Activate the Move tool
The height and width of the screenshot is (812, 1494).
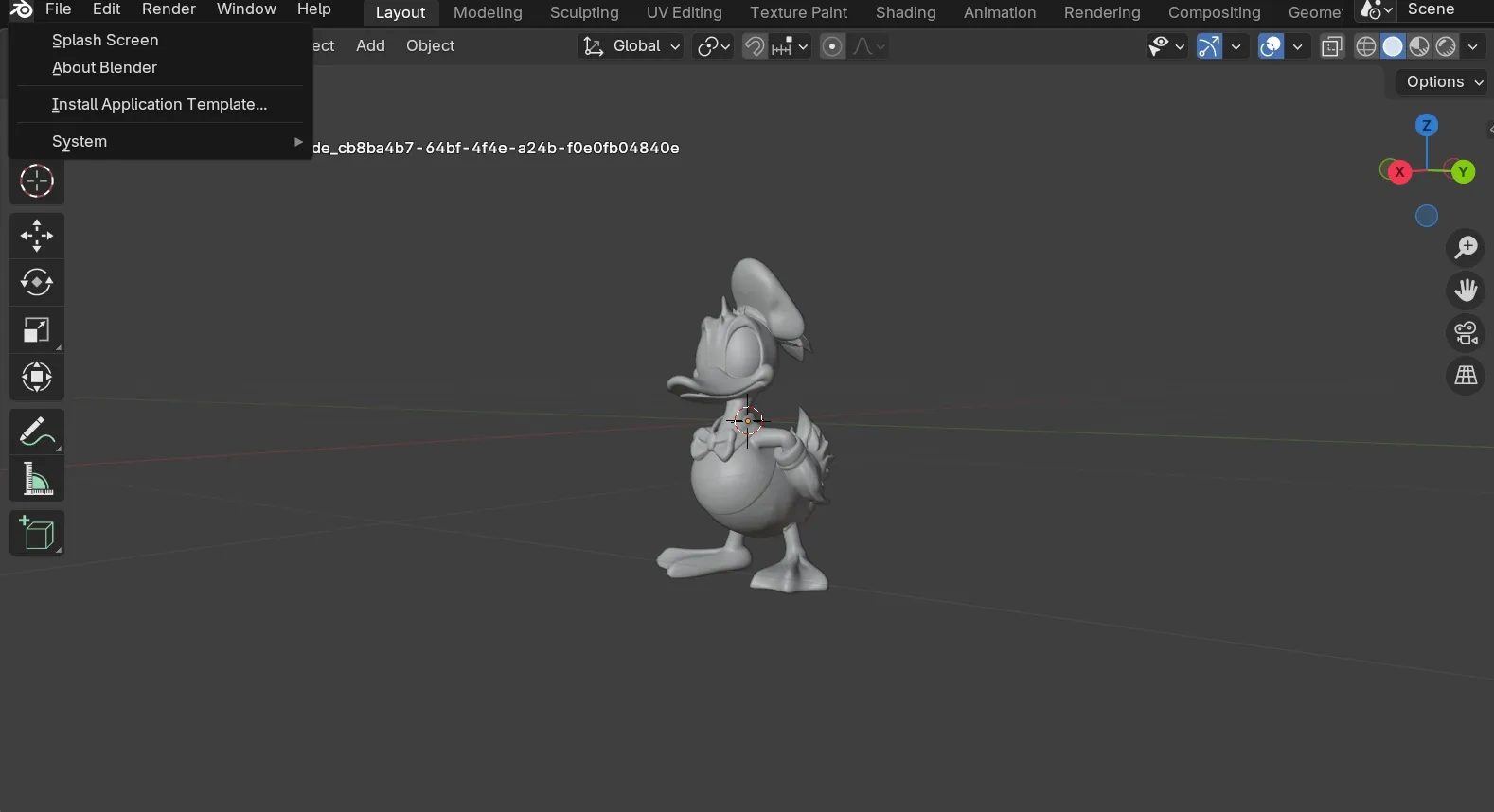tap(37, 236)
